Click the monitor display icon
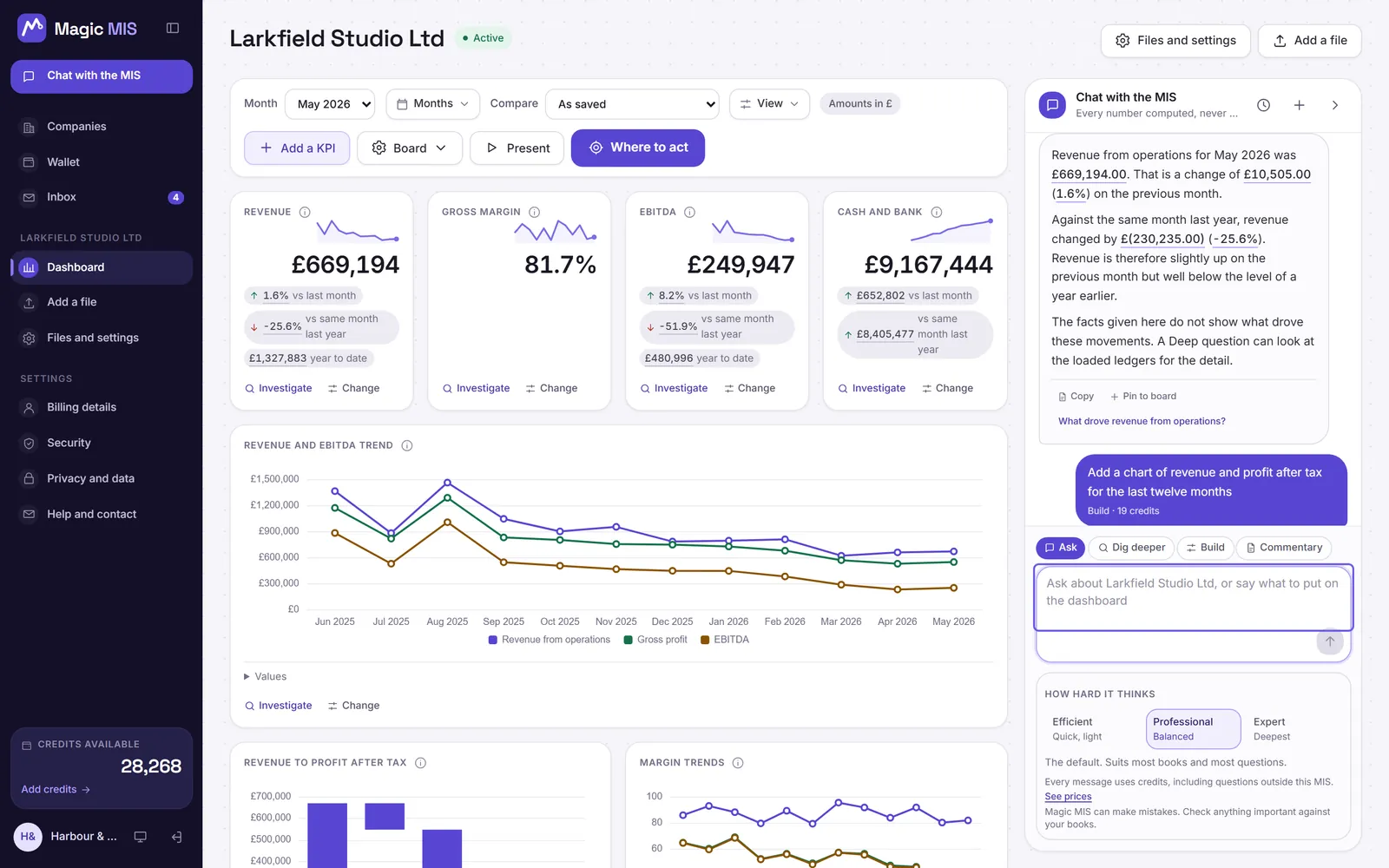Viewport: 1389px width, 868px height. (x=140, y=837)
